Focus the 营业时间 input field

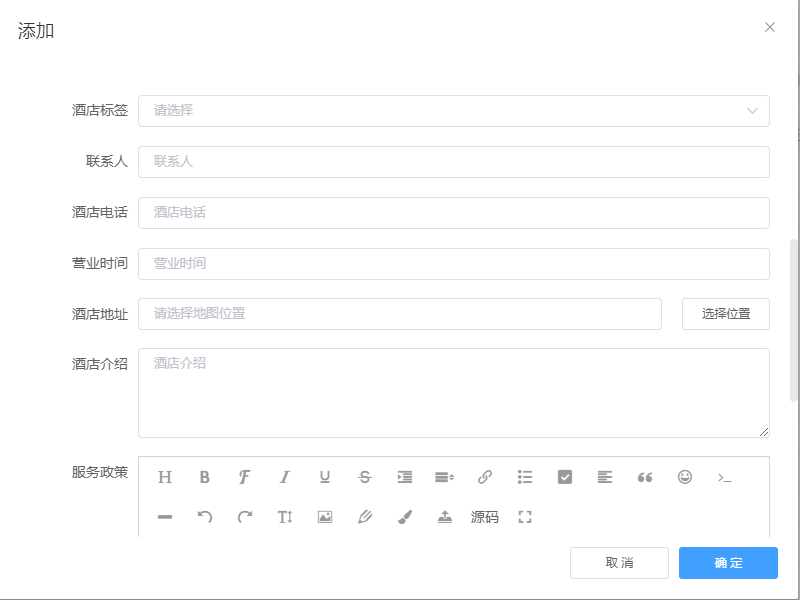[454, 264]
